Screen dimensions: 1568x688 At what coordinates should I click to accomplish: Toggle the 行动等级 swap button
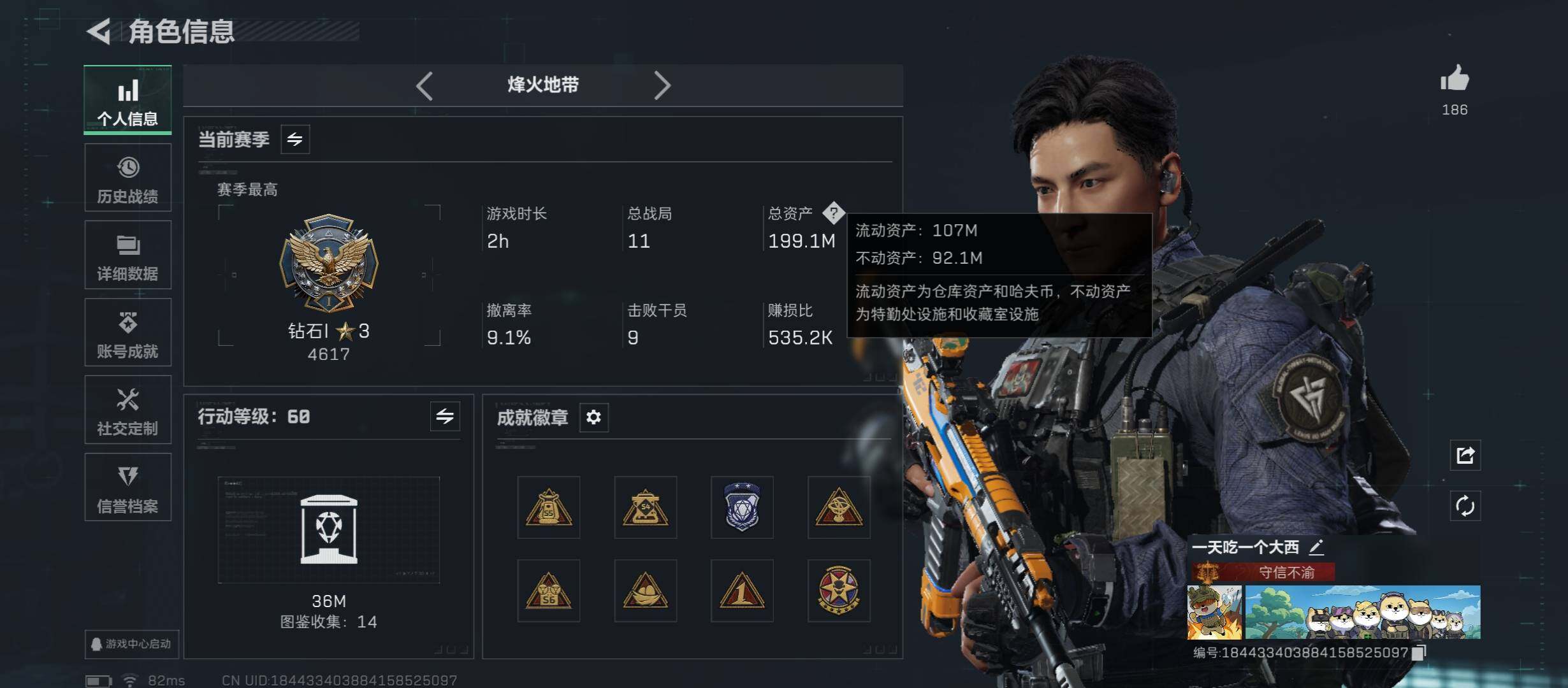coord(445,417)
